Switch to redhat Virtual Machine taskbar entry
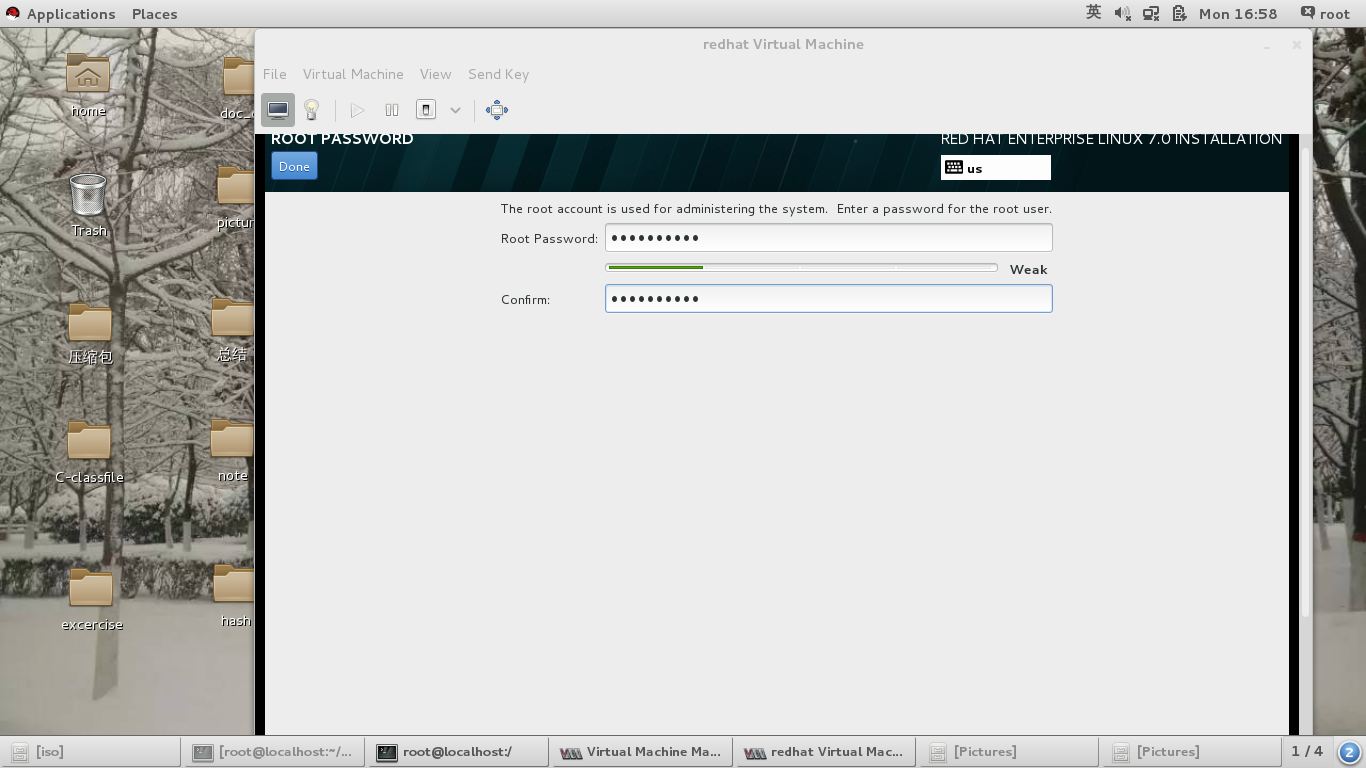This screenshot has width=1366, height=768. [826, 752]
